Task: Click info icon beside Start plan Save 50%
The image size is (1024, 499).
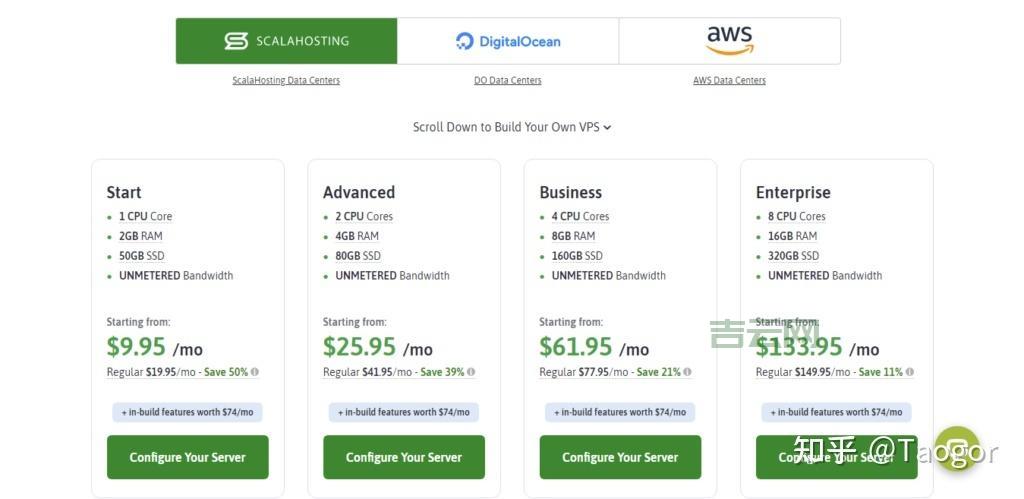Action: (255, 372)
